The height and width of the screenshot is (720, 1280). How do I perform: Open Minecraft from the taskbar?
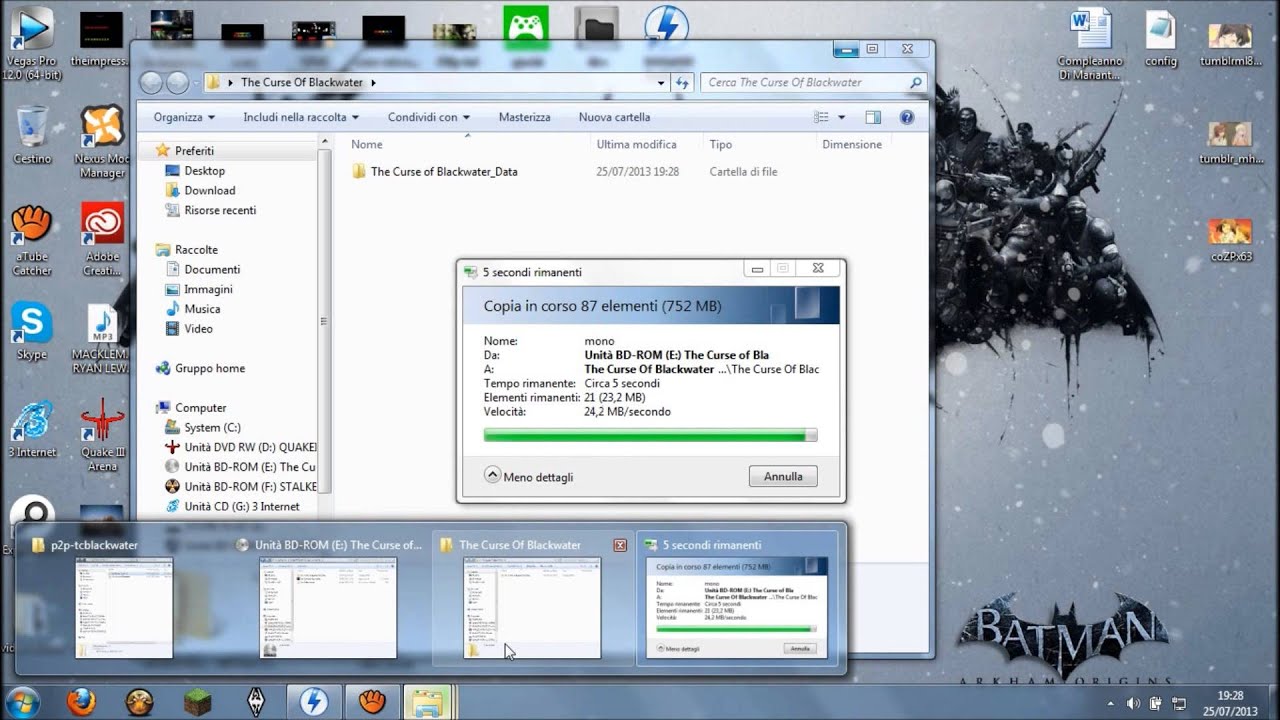197,702
